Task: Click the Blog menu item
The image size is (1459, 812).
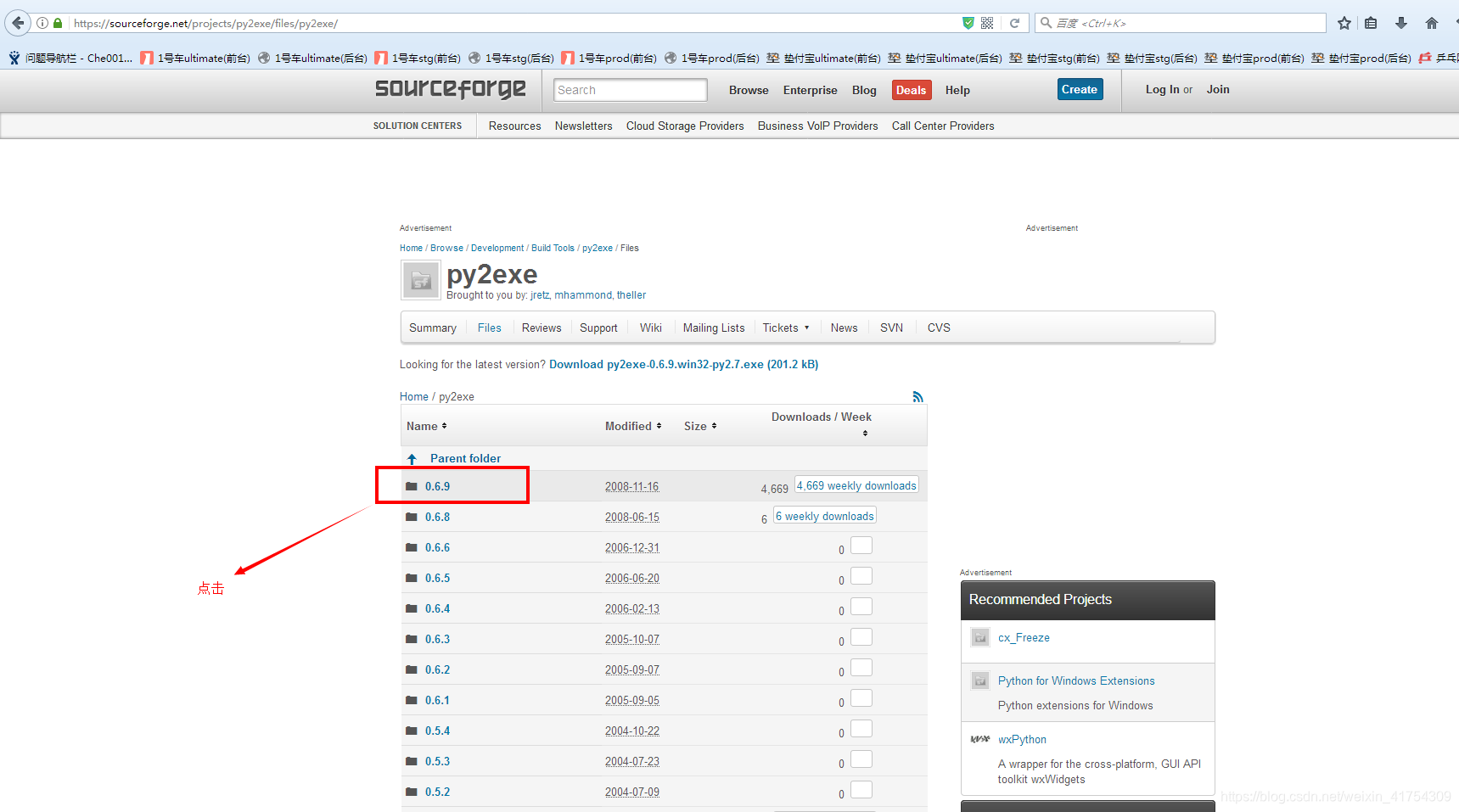Action: (x=864, y=90)
